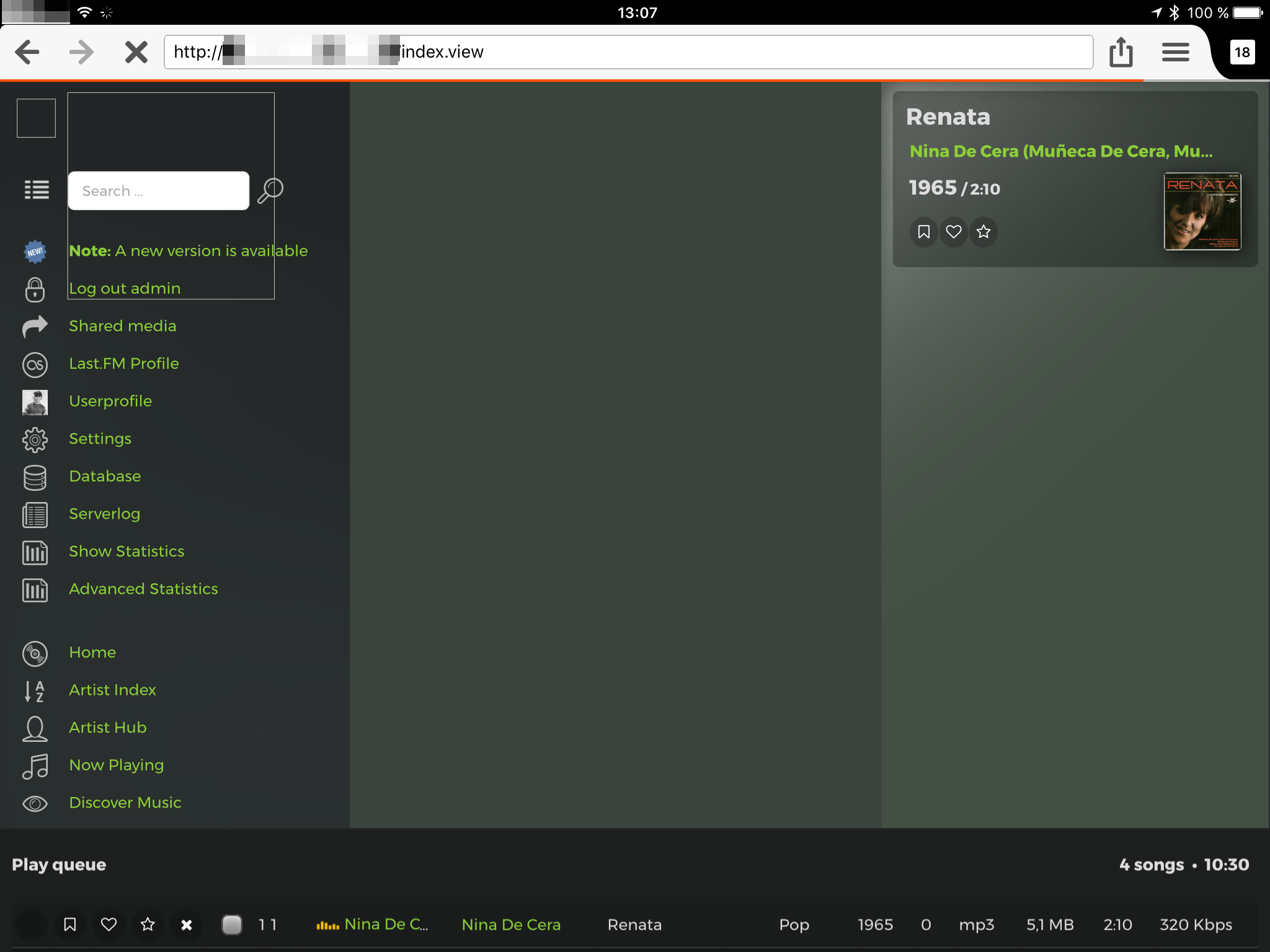
Task: Open Serverlog via its icon
Action: coord(35,514)
